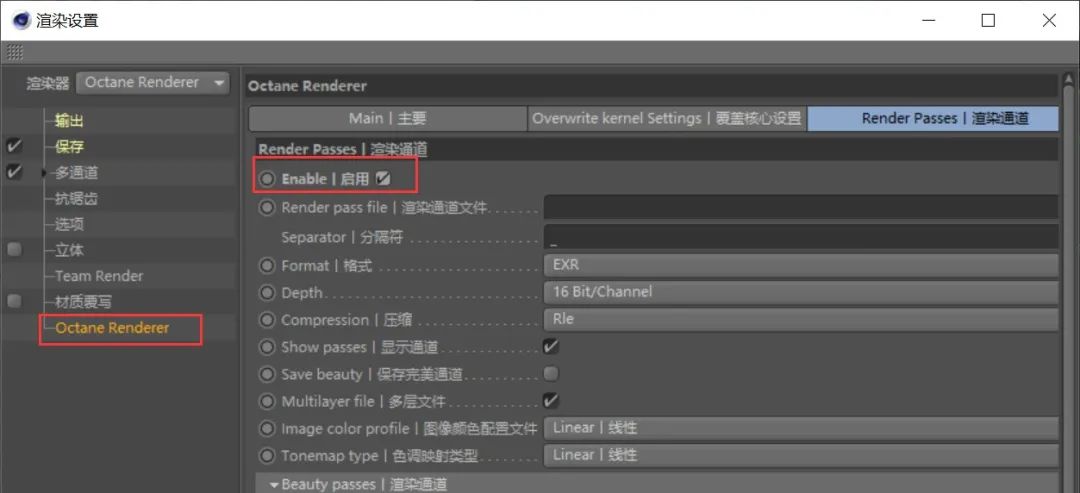This screenshot has width=1080, height=493.
Task: Select 保存 in the settings list
Action: (69, 147)
